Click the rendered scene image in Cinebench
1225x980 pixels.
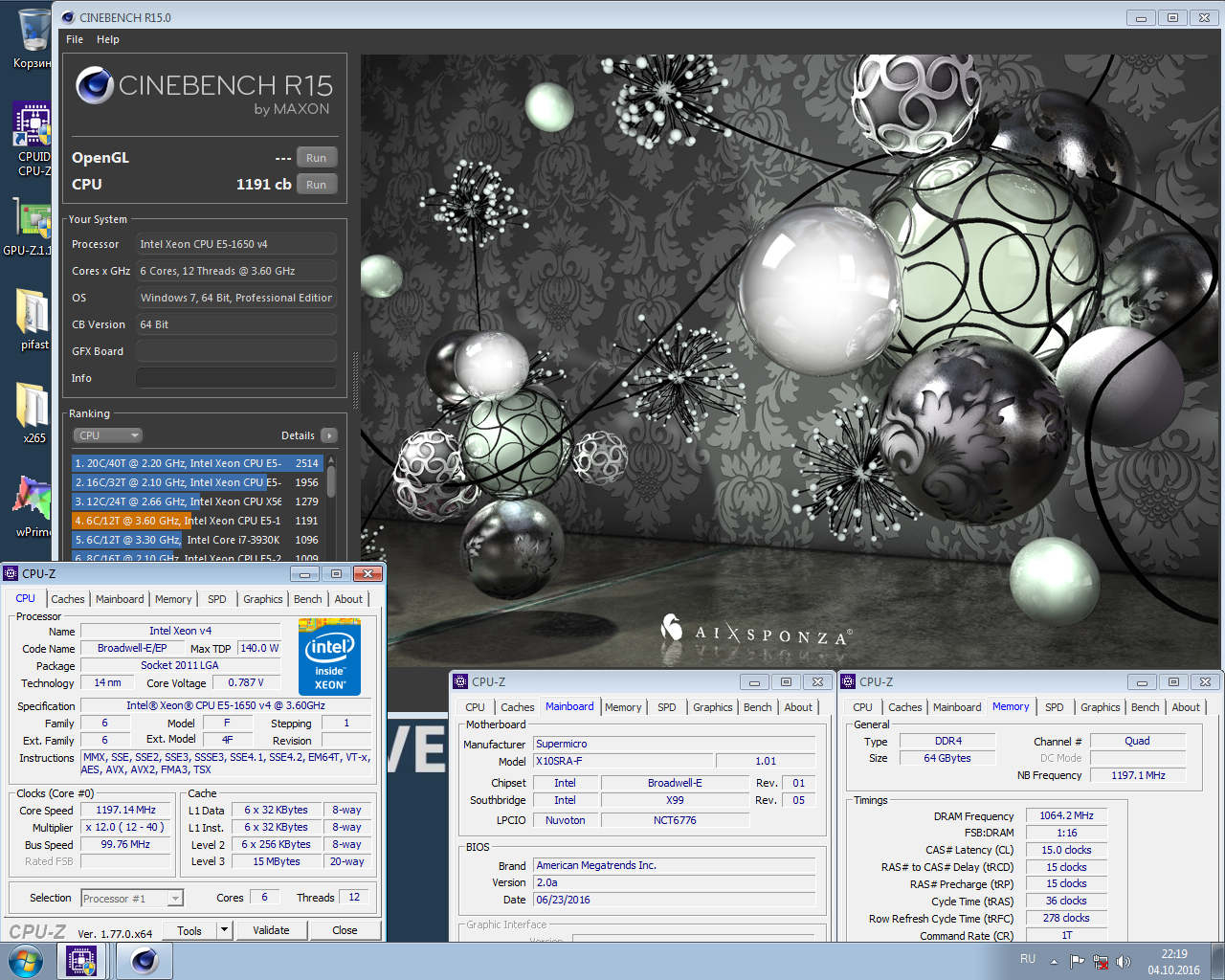[x=790, y=361]
